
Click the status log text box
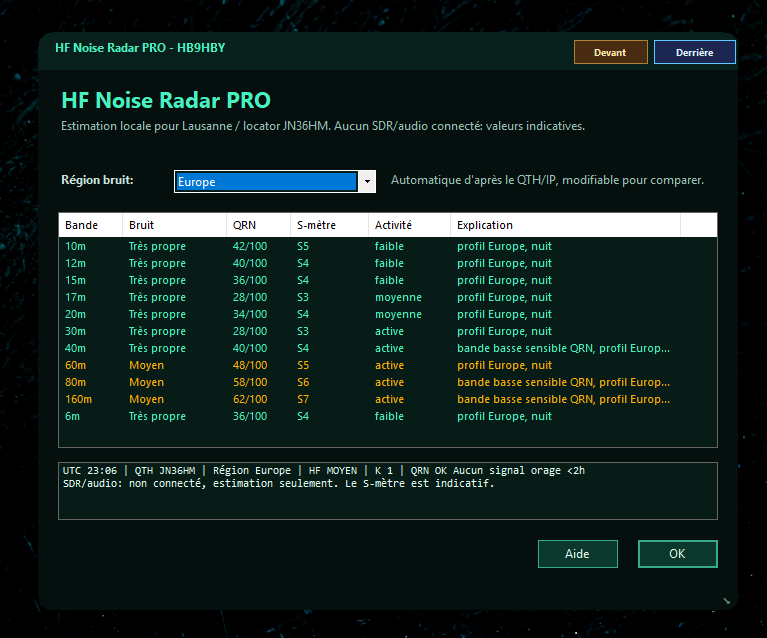[388, 491]
